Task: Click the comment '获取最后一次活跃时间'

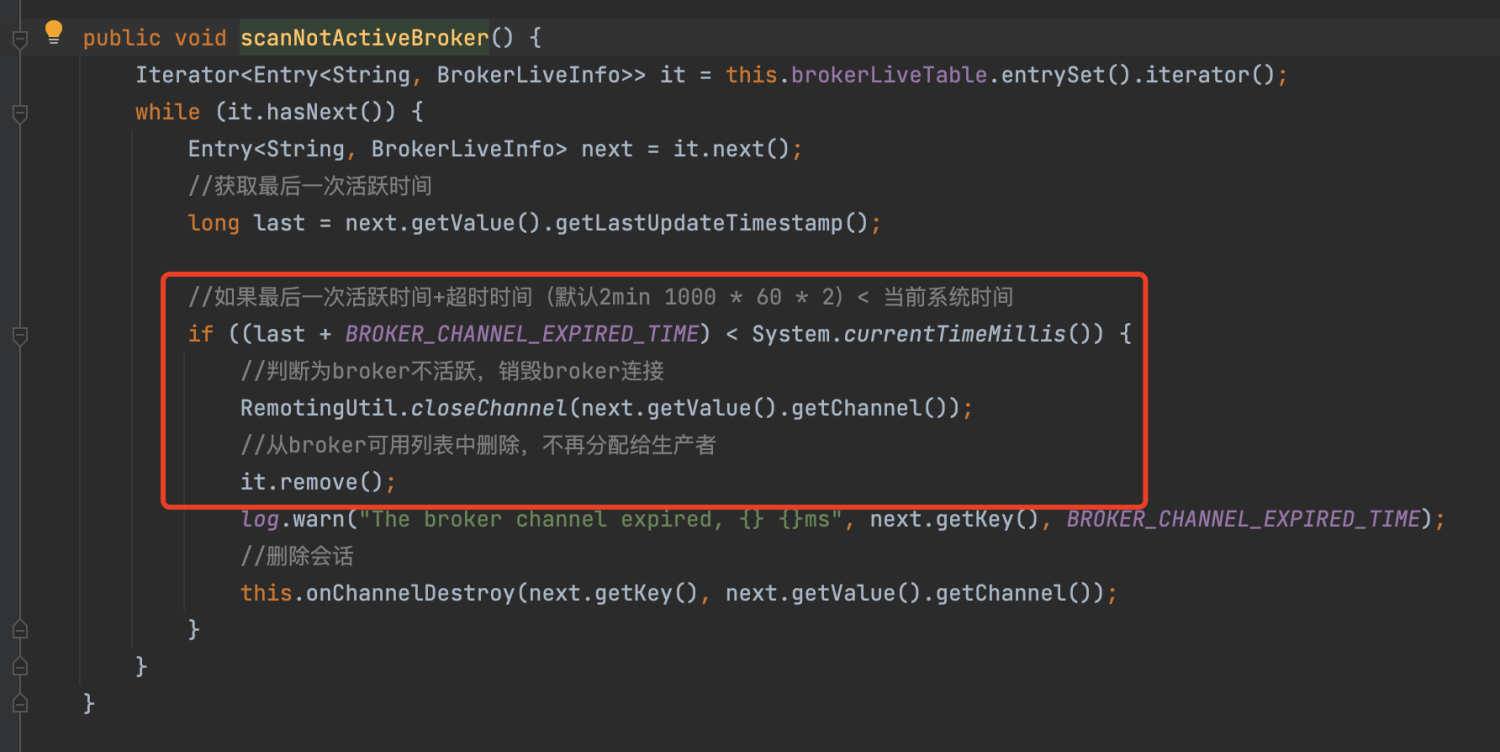Action: point(310,186)
